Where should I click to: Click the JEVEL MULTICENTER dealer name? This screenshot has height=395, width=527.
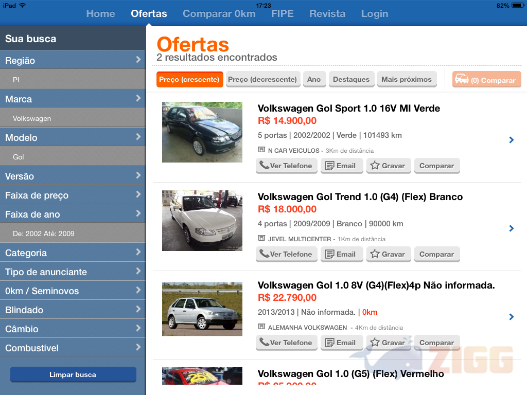(299, 239)
